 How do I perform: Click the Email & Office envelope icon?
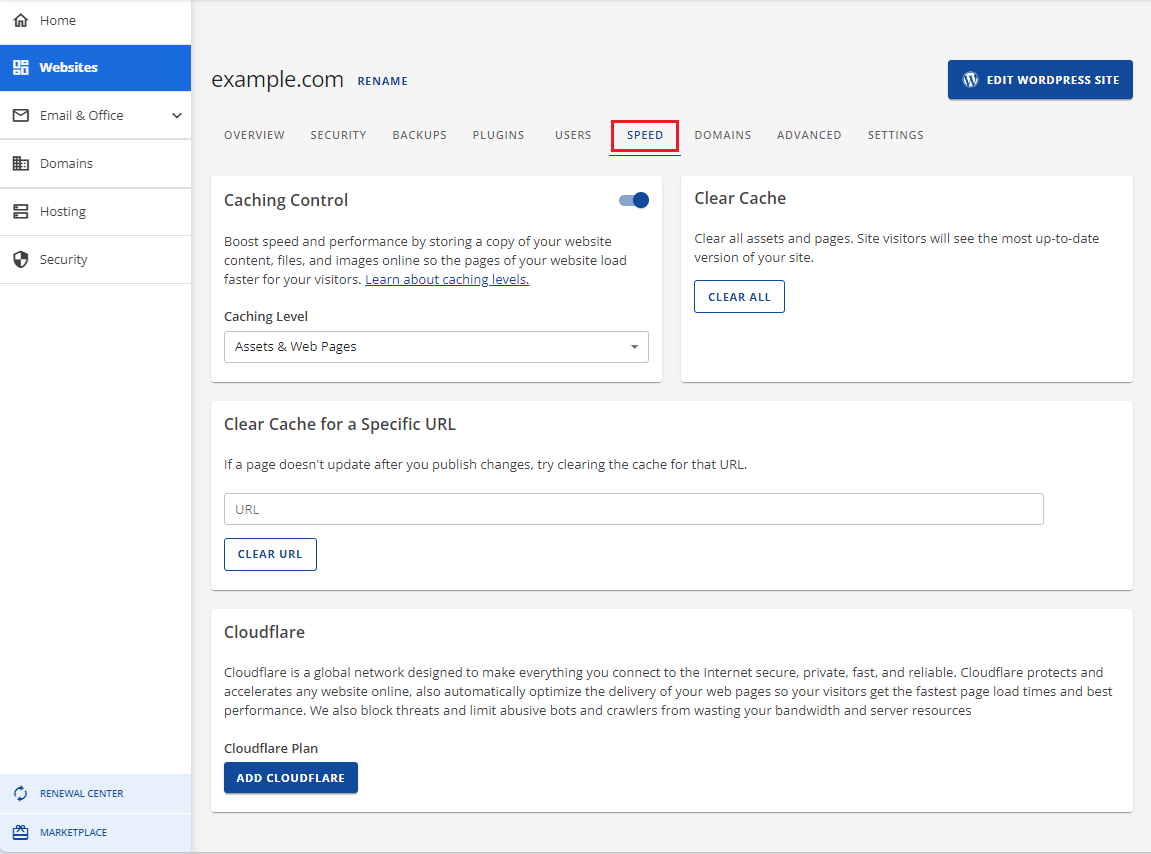(20, 115)
